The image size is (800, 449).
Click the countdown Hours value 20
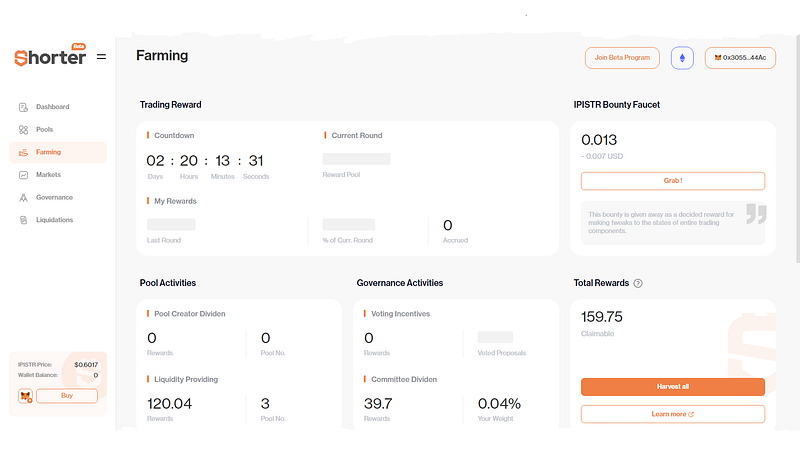pyautogui.click(x=189, y=161)
